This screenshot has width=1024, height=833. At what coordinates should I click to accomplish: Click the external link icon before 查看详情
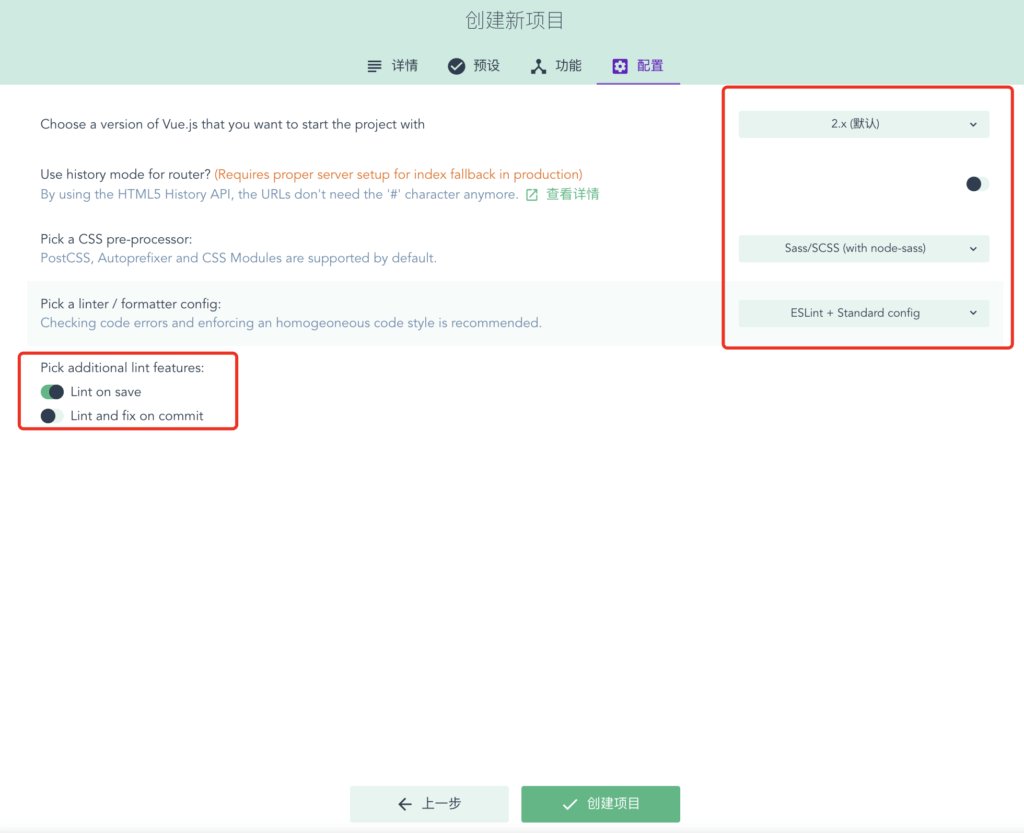pyautogui.click(x=532, y=195)
